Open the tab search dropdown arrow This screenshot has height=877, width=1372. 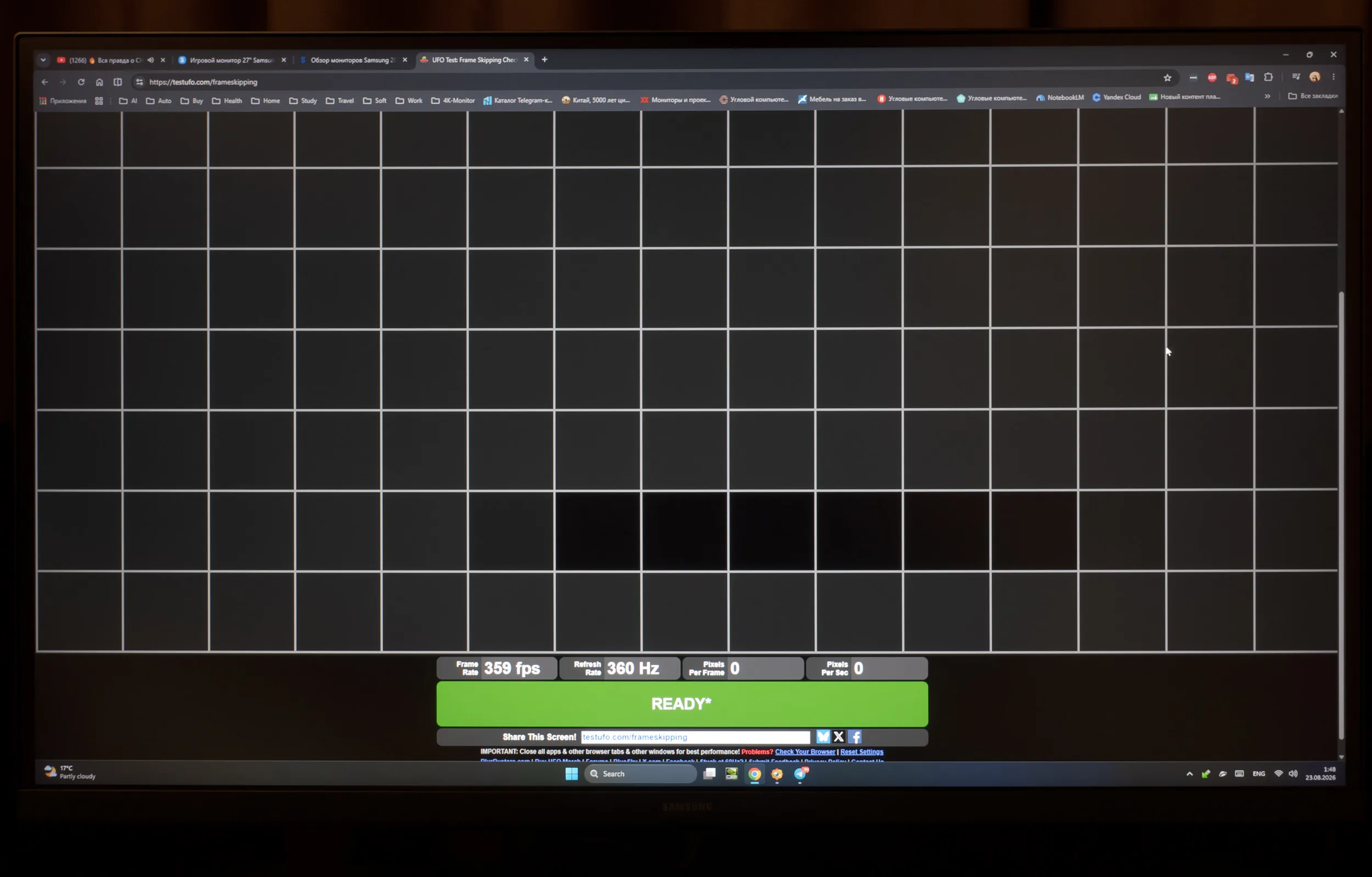(43, 60)
